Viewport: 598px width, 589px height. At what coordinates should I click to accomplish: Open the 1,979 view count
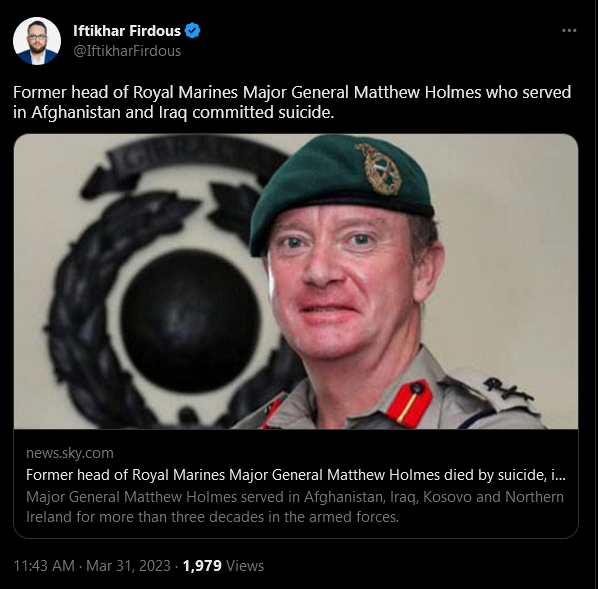(x=202, y=565)
